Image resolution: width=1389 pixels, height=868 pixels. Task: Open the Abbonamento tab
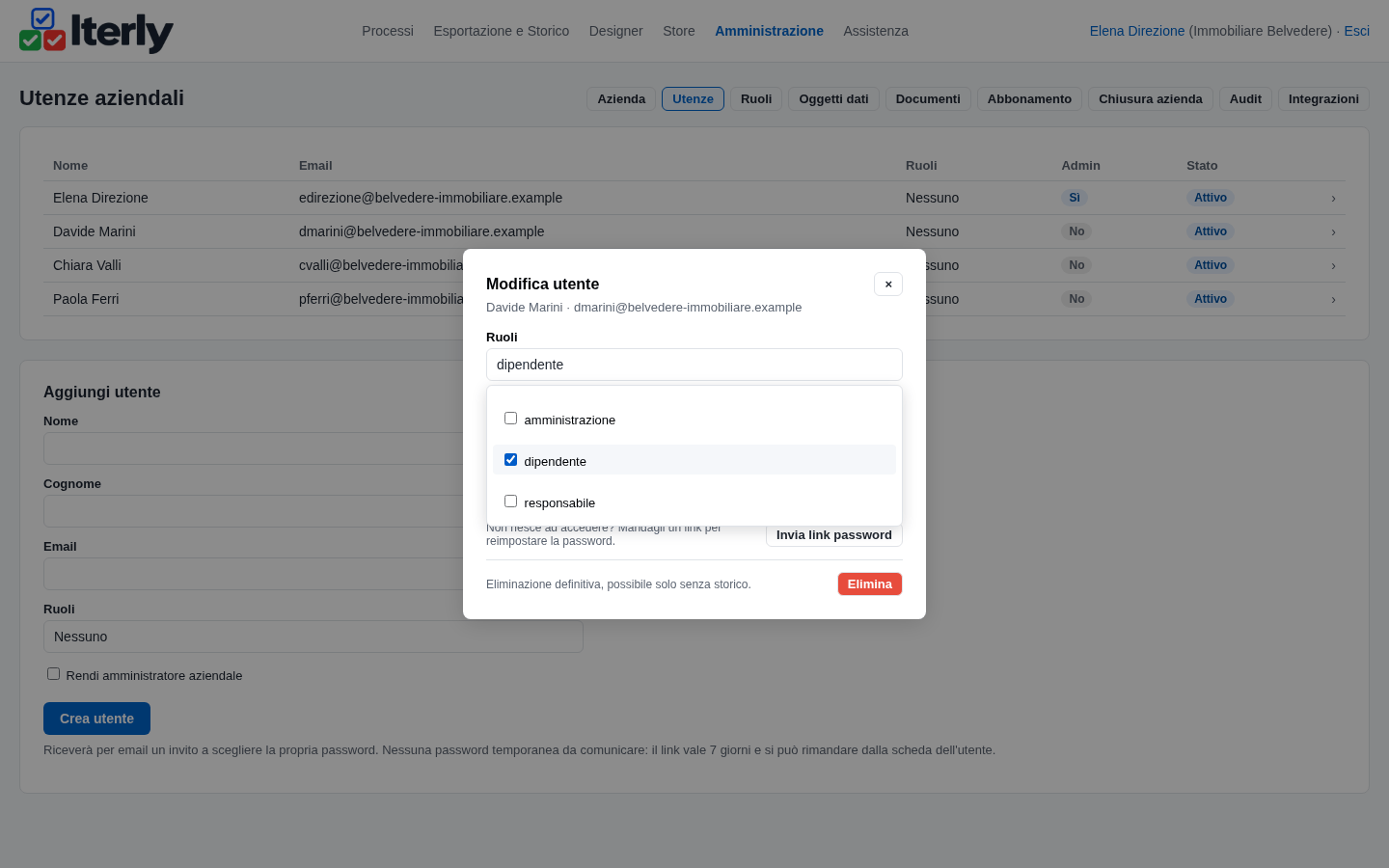(x=1029, y=99)
